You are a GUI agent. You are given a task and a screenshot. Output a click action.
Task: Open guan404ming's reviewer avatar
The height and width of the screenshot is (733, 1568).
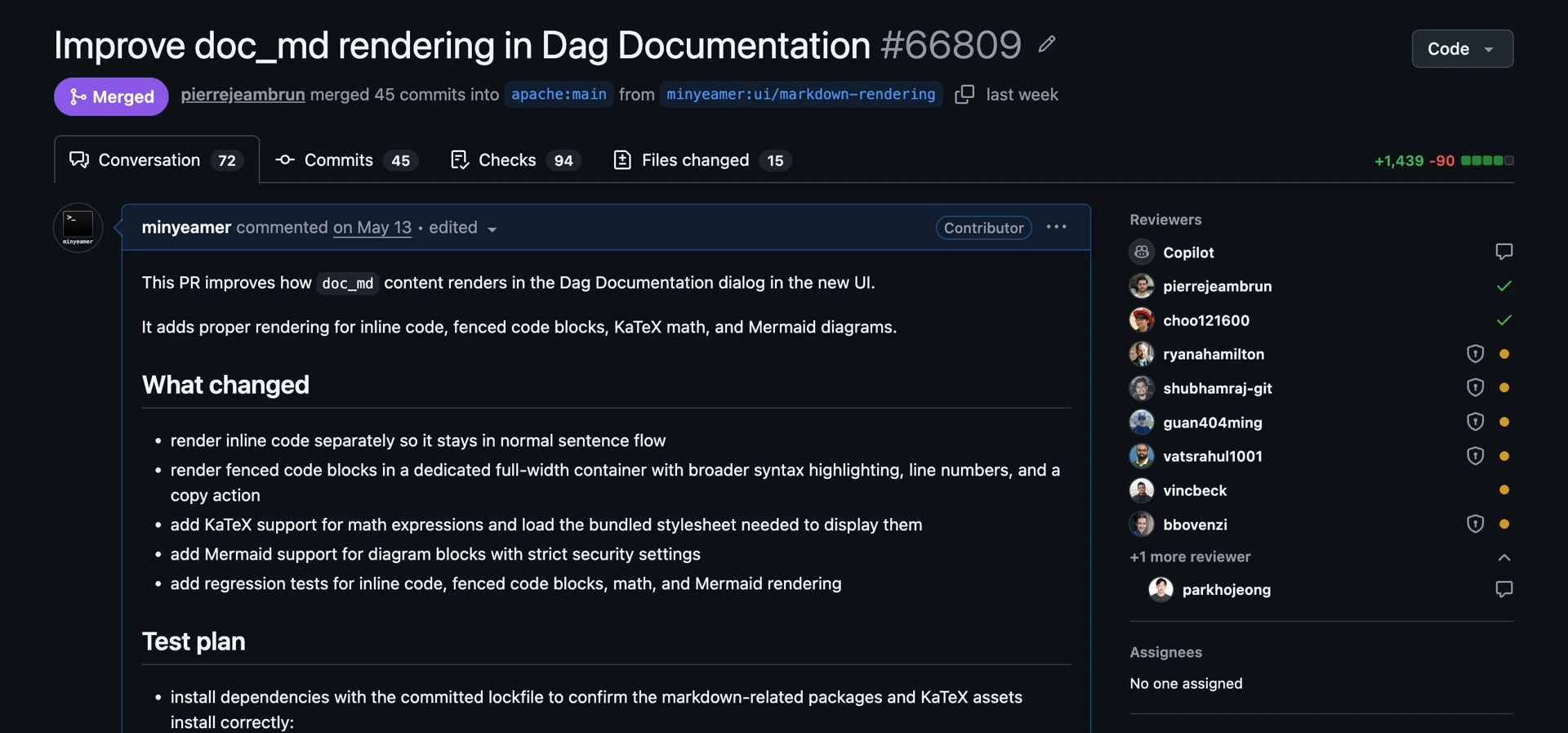(x=1142, y=422)
